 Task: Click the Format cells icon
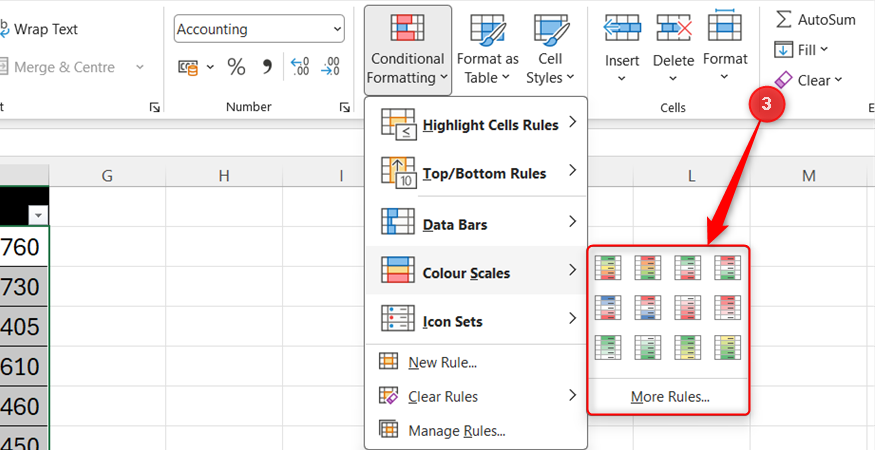coord(725,26)
